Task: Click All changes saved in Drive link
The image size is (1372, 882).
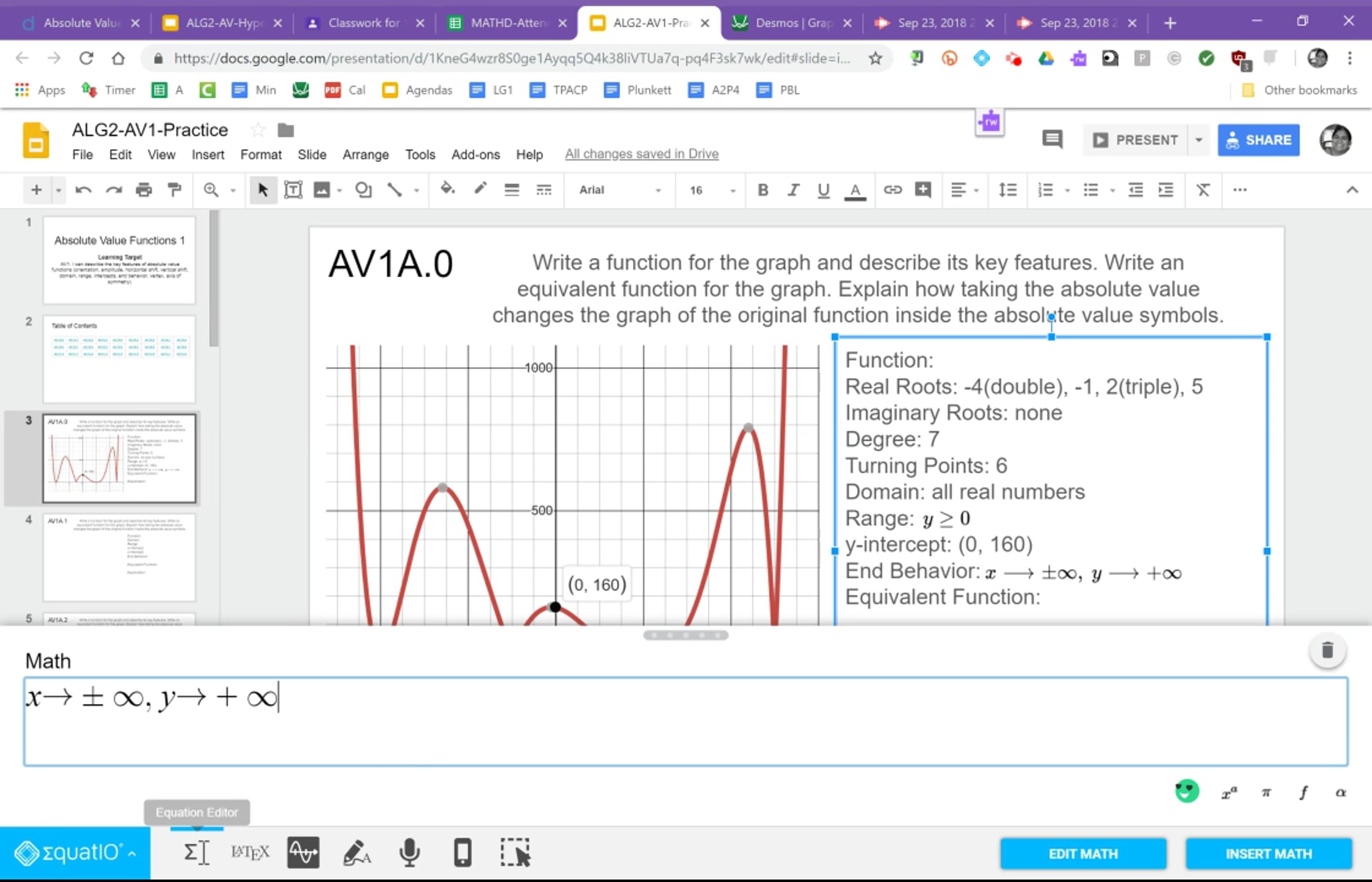Action: tap(641, 154)
